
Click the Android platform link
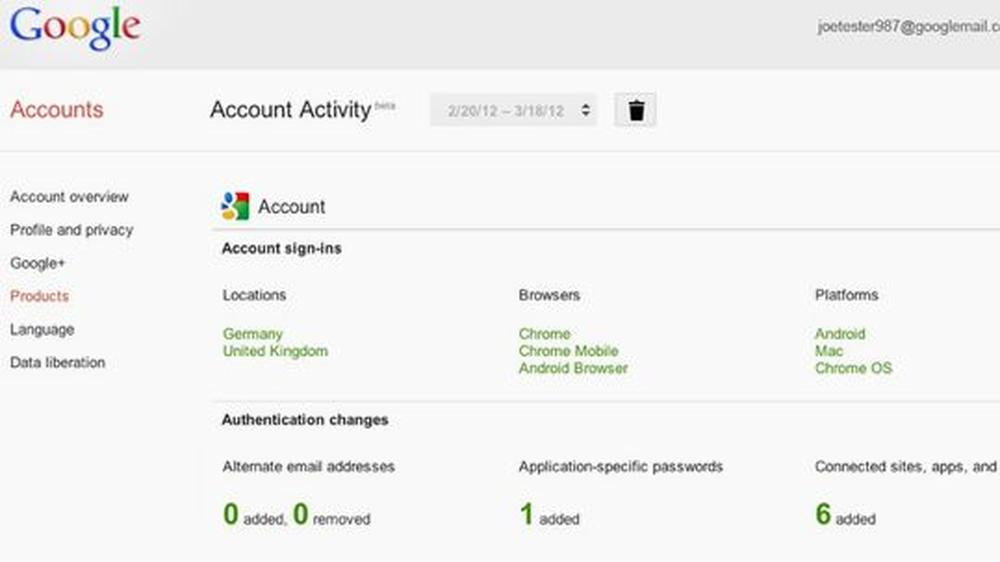[x=840, y=334]
